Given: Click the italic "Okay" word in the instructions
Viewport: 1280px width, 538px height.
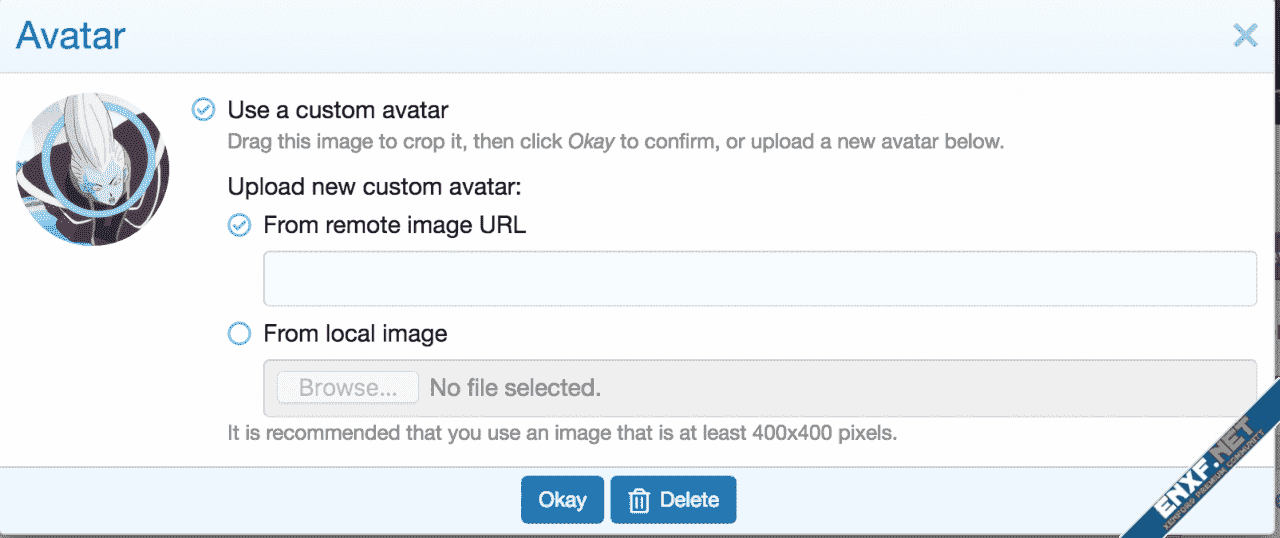Looking at the screenshot, I should [x=591, y=141].
